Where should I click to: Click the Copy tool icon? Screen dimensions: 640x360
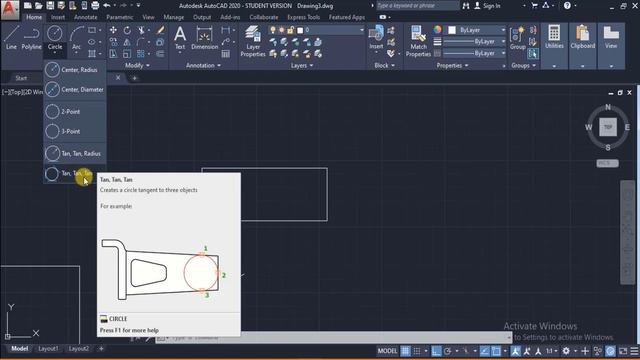coord(113,42)
